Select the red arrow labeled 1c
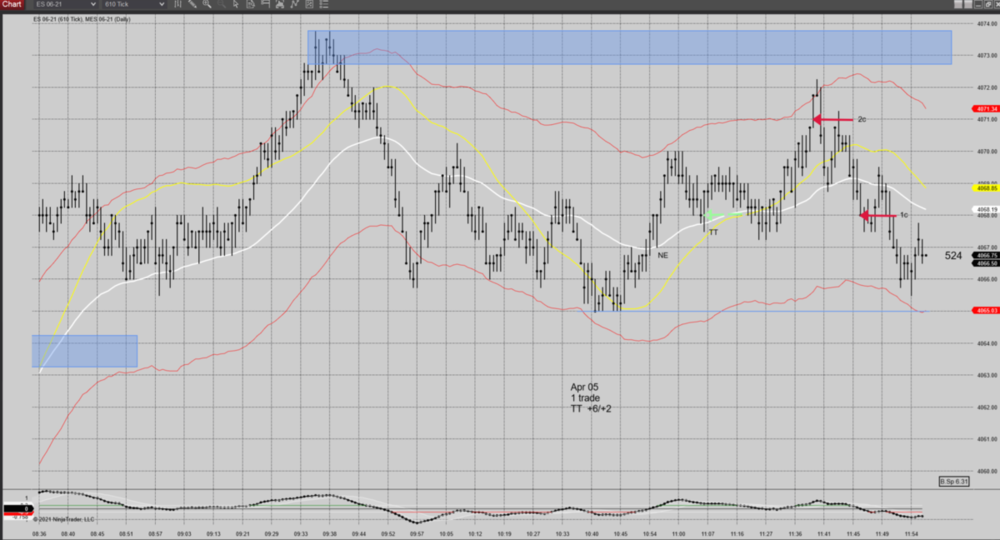Screen dimensions: 1000x540 (x=878, y=215)
